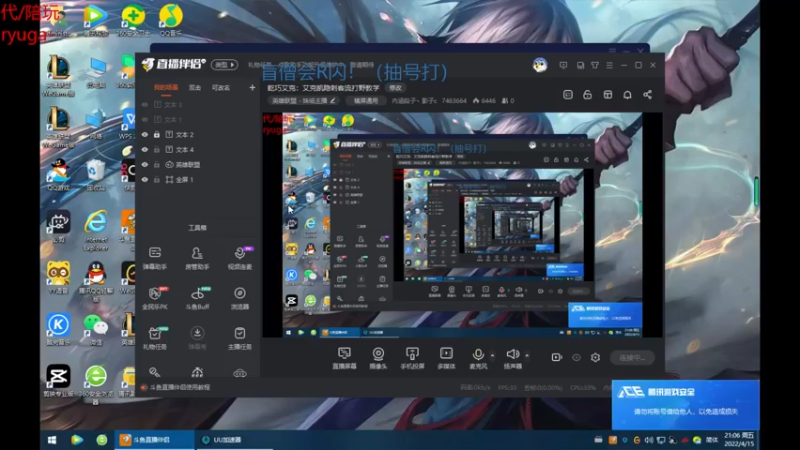Add a 手机投屏 source

point(412,358)
